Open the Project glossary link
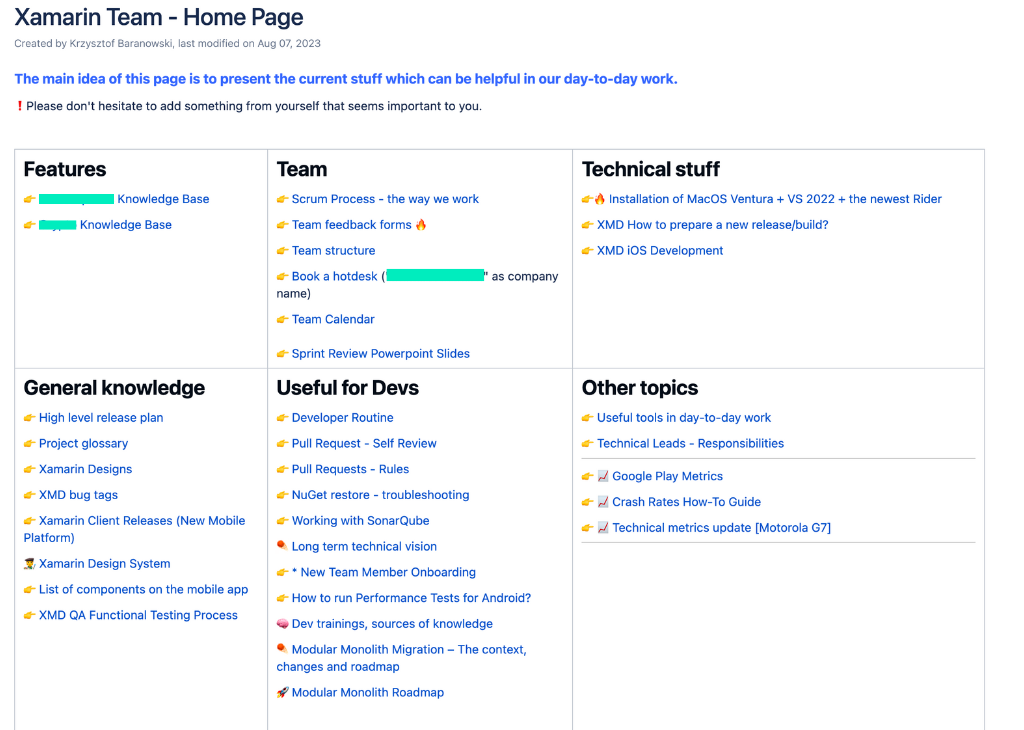The image size is (1024, 730). point(84,443)
